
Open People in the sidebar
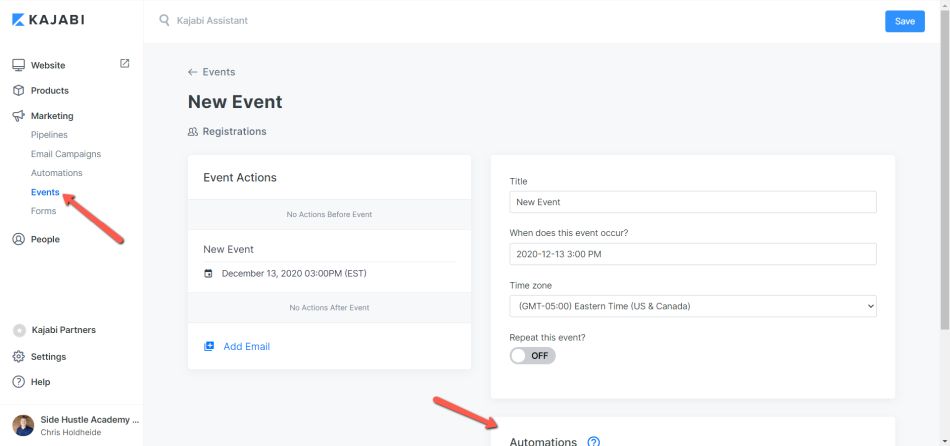[45, 239]
